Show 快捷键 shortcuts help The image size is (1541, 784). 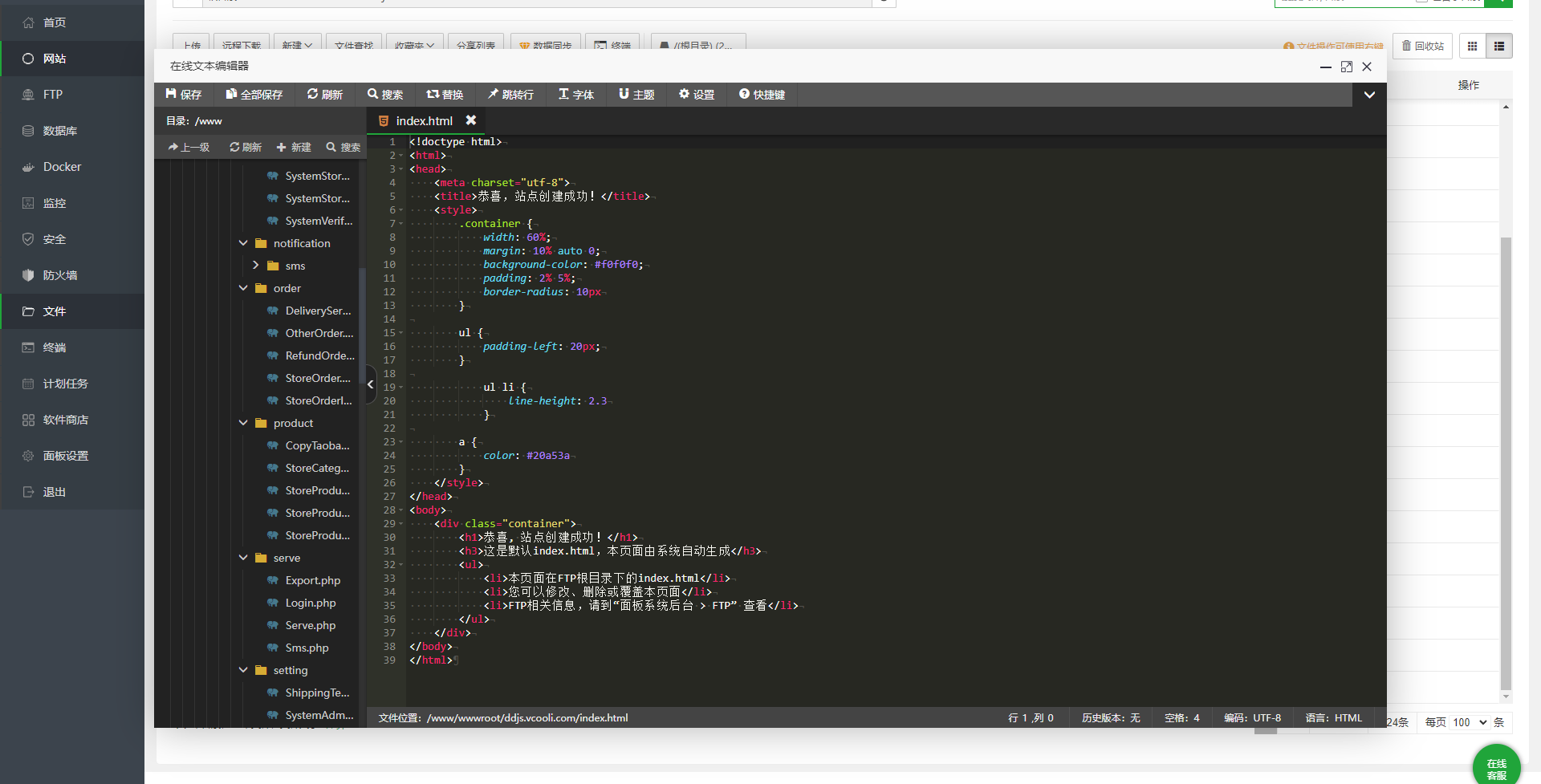(x=762, y=95)
